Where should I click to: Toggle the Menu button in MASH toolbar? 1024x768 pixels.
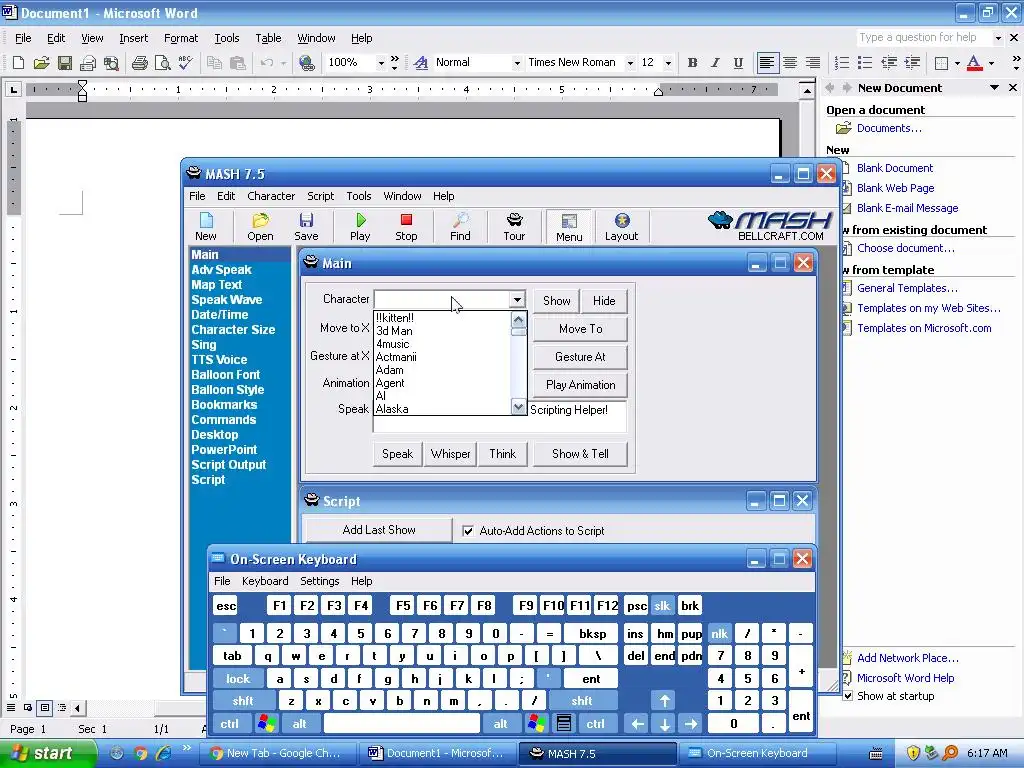(x=569, y=227)
